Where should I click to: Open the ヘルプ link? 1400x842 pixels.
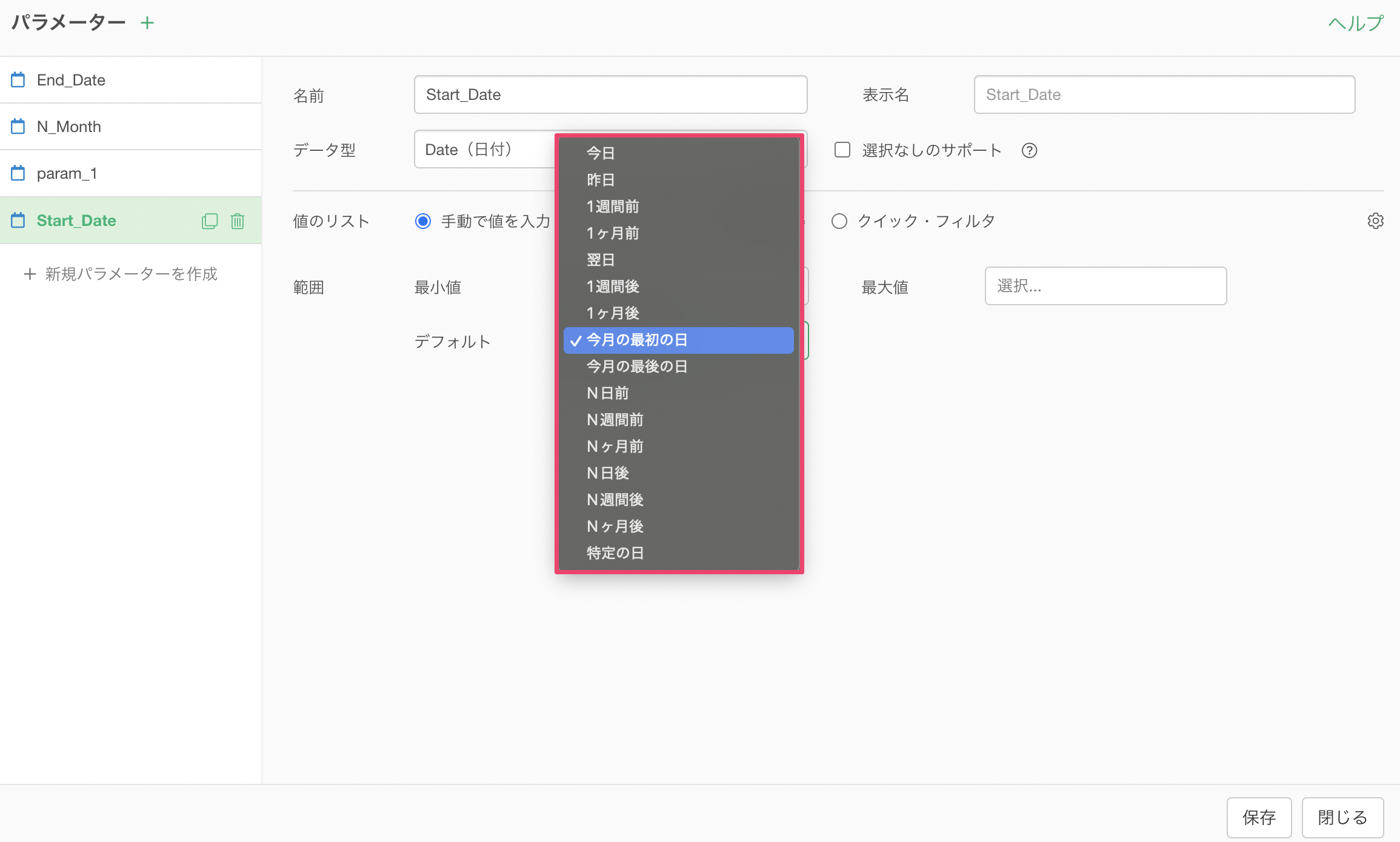pyautogui.click(x=1356, y=23)
